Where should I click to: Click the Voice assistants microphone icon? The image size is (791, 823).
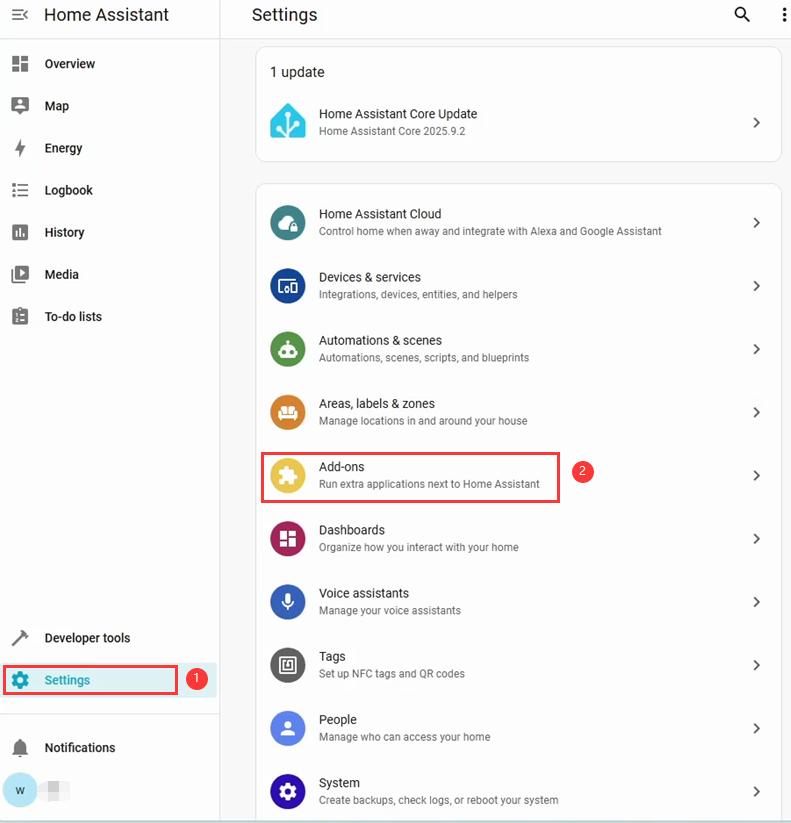[x=288, y=602]
